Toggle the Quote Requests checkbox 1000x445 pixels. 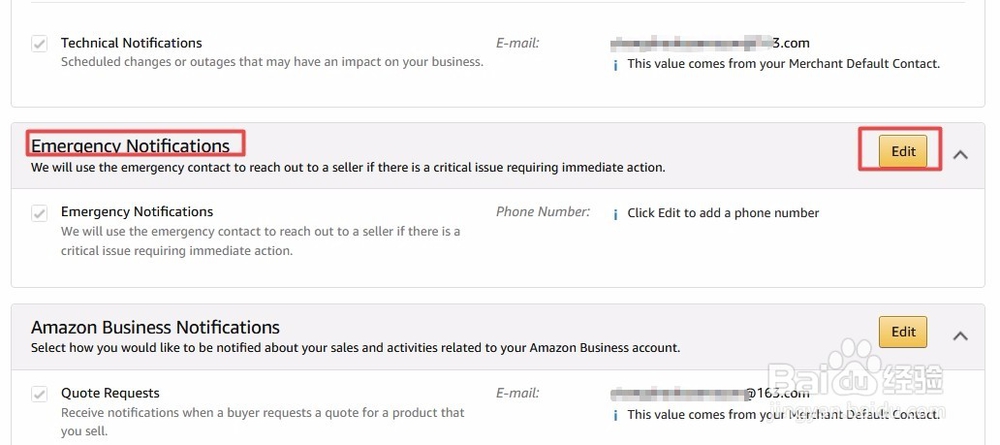(x=40, y=394)
